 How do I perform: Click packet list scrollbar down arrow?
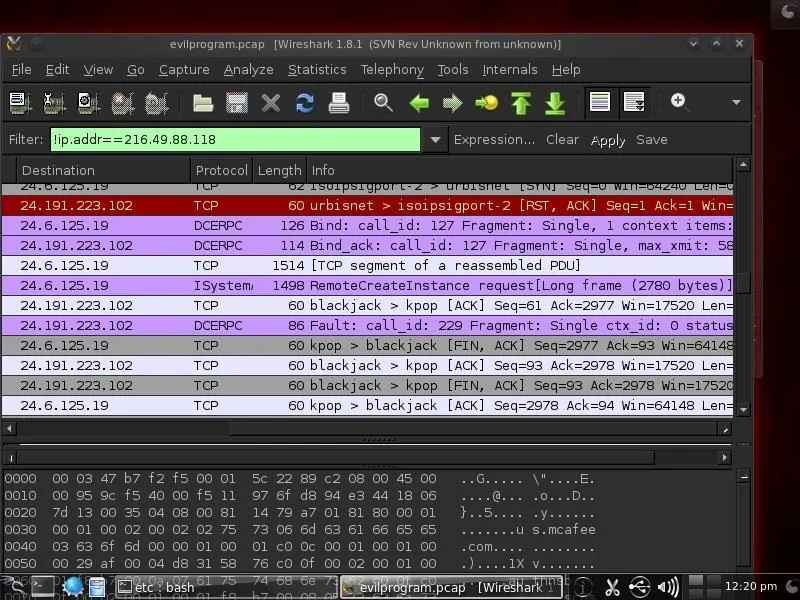743,409
